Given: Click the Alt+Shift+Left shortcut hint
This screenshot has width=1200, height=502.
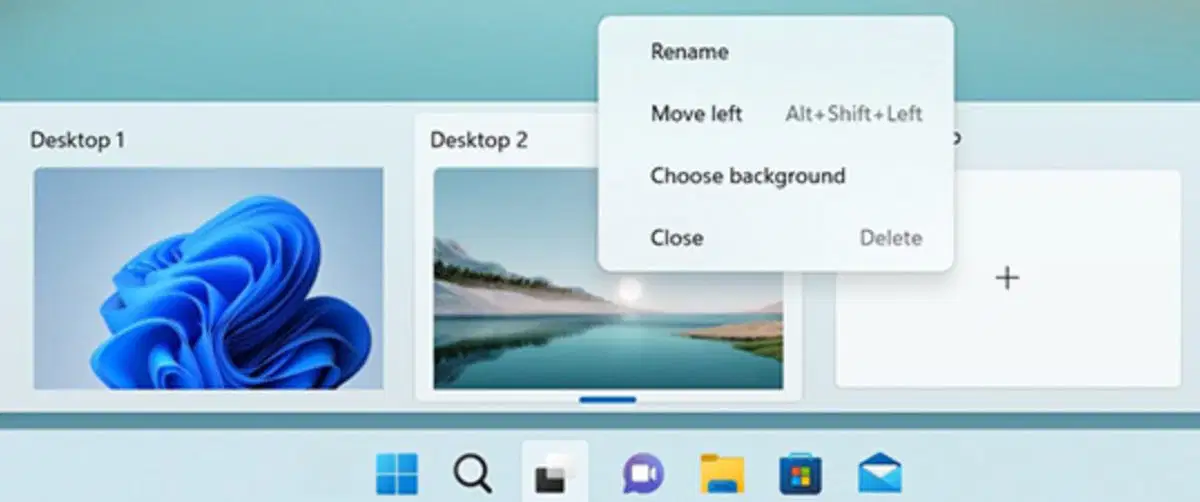Looking at the screenshot, I should (854, 114).
